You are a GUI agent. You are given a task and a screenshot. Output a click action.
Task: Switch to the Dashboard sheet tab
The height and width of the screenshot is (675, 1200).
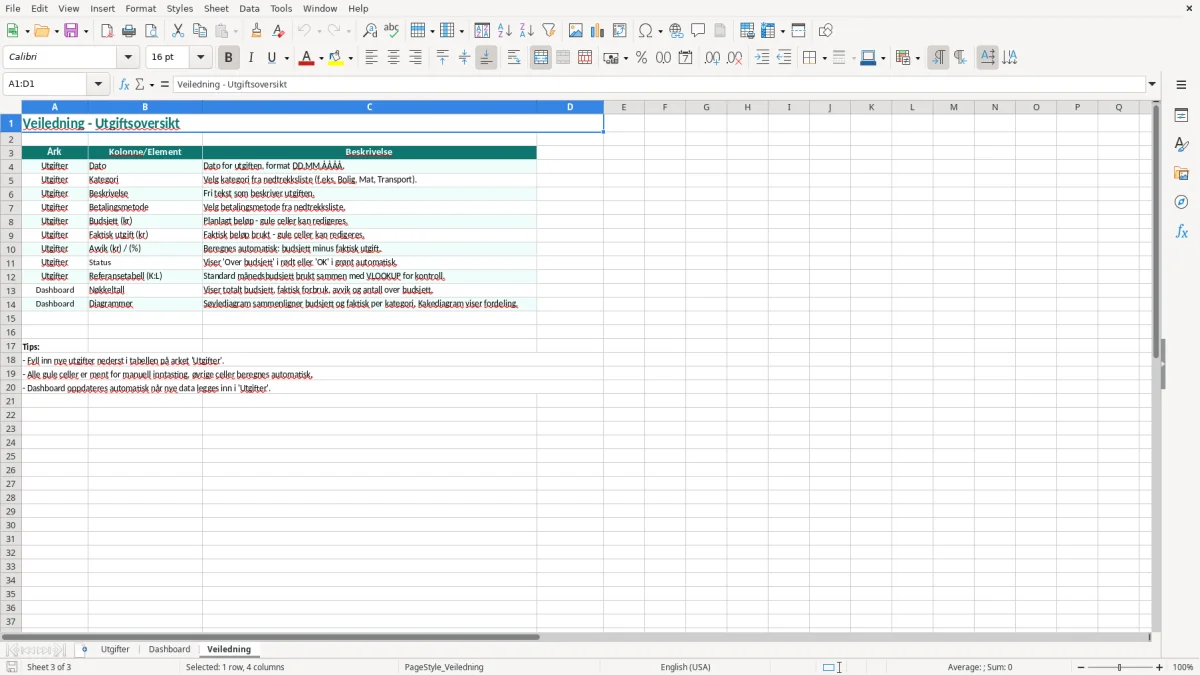pyautogui.click(x=169, y=650)
